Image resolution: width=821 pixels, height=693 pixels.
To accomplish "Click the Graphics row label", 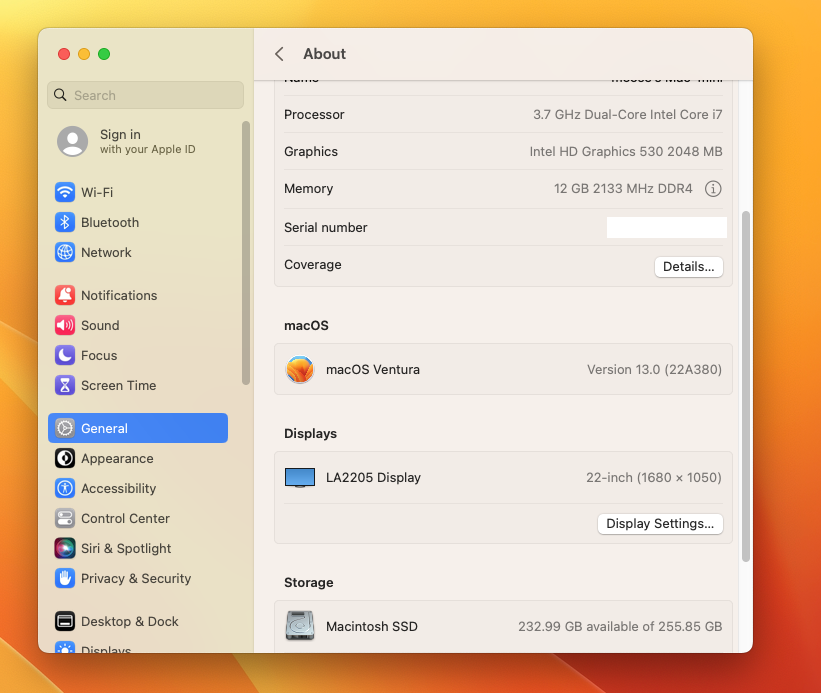I will (x=311, y=151).
